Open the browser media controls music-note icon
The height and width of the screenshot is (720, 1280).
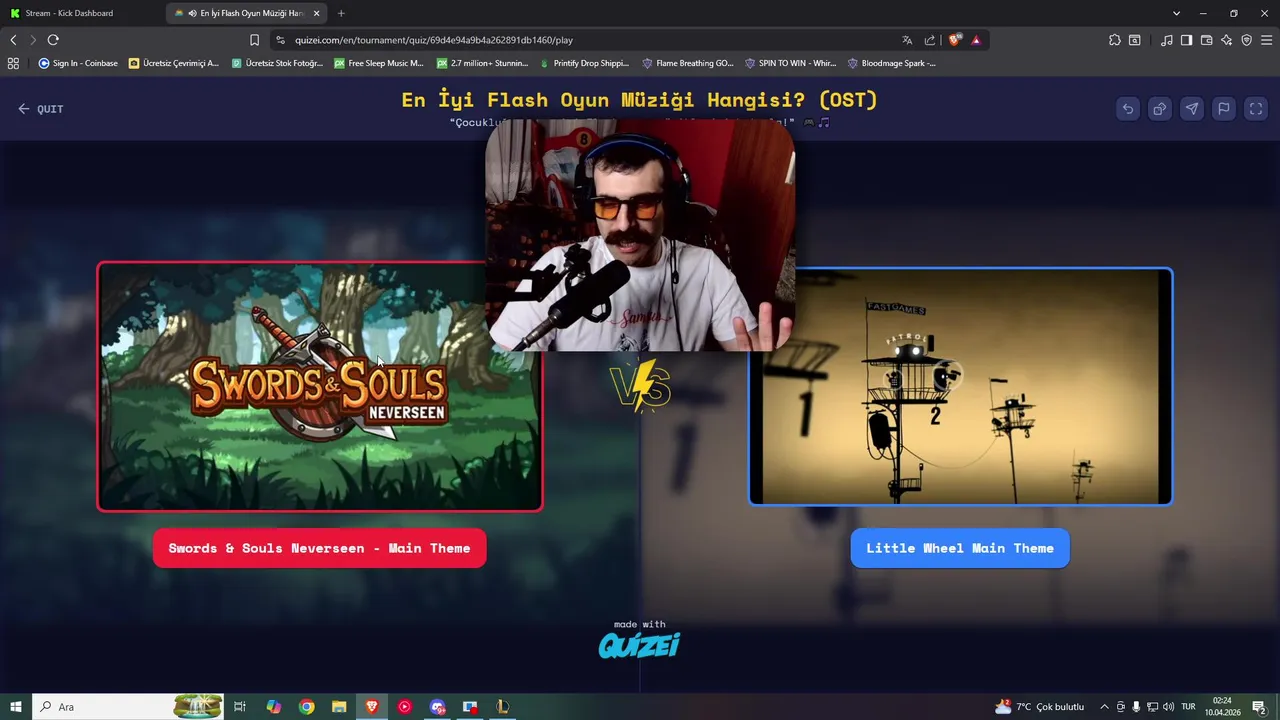click(1167, 40)
